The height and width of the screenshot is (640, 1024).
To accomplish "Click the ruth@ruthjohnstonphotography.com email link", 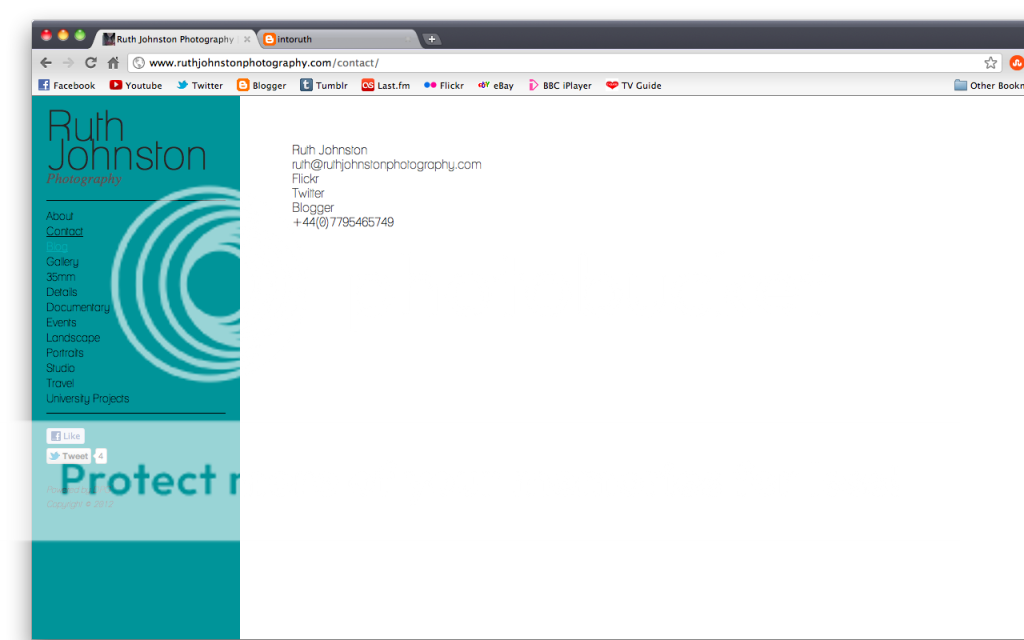I will coord(387,165).
